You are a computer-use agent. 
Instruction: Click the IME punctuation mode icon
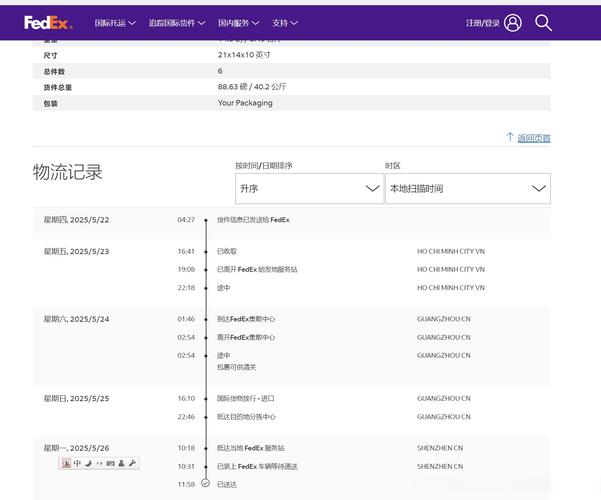coord(99,463)
